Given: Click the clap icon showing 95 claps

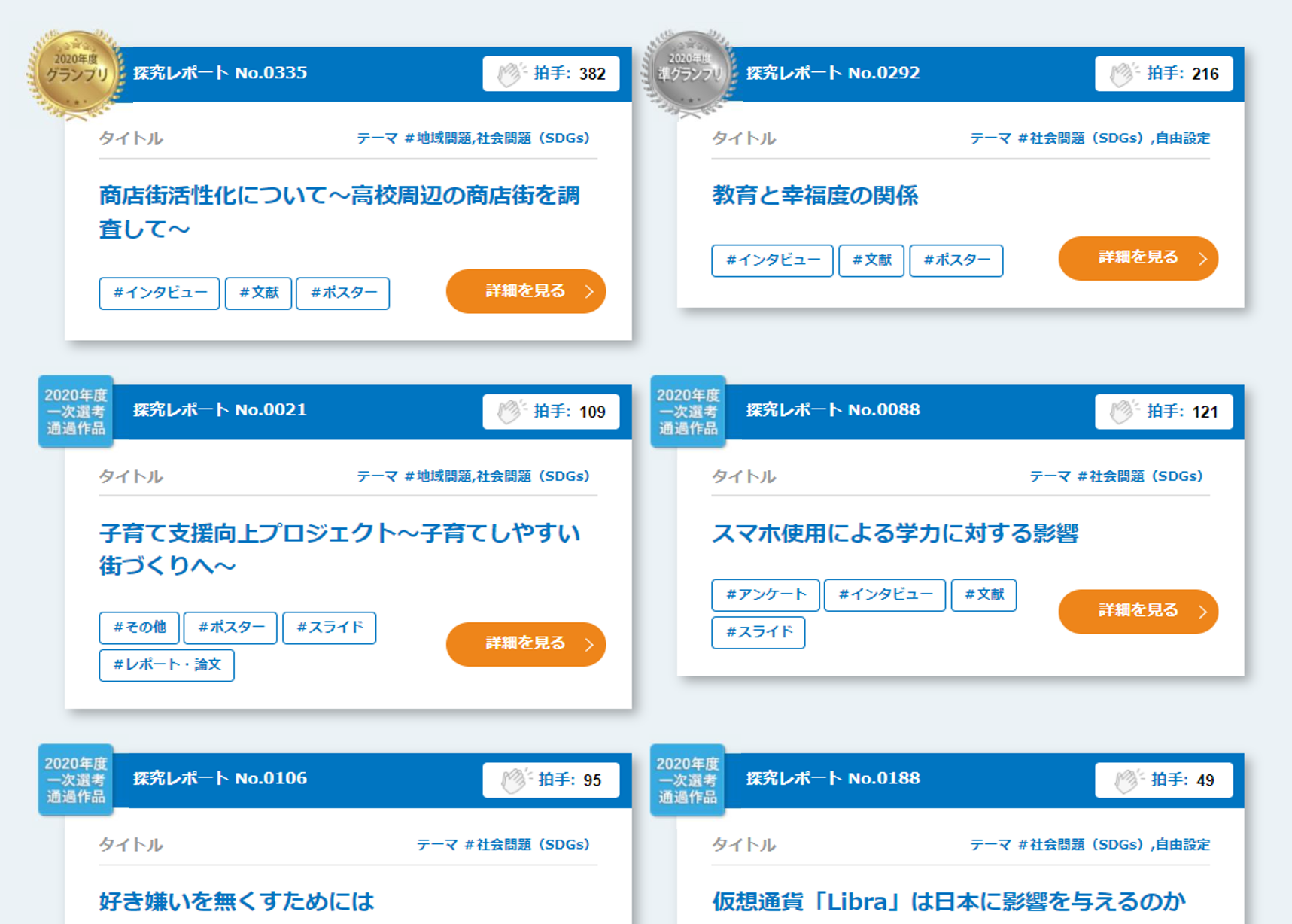Looking at the screenshot, I should (x=515, y=780).
